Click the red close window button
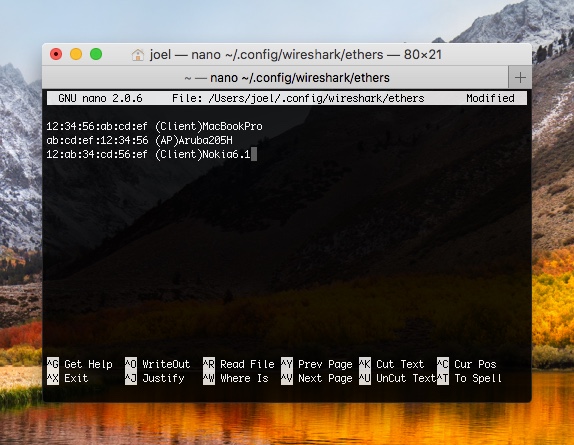574x445 pixels. (x=56, y=55)
